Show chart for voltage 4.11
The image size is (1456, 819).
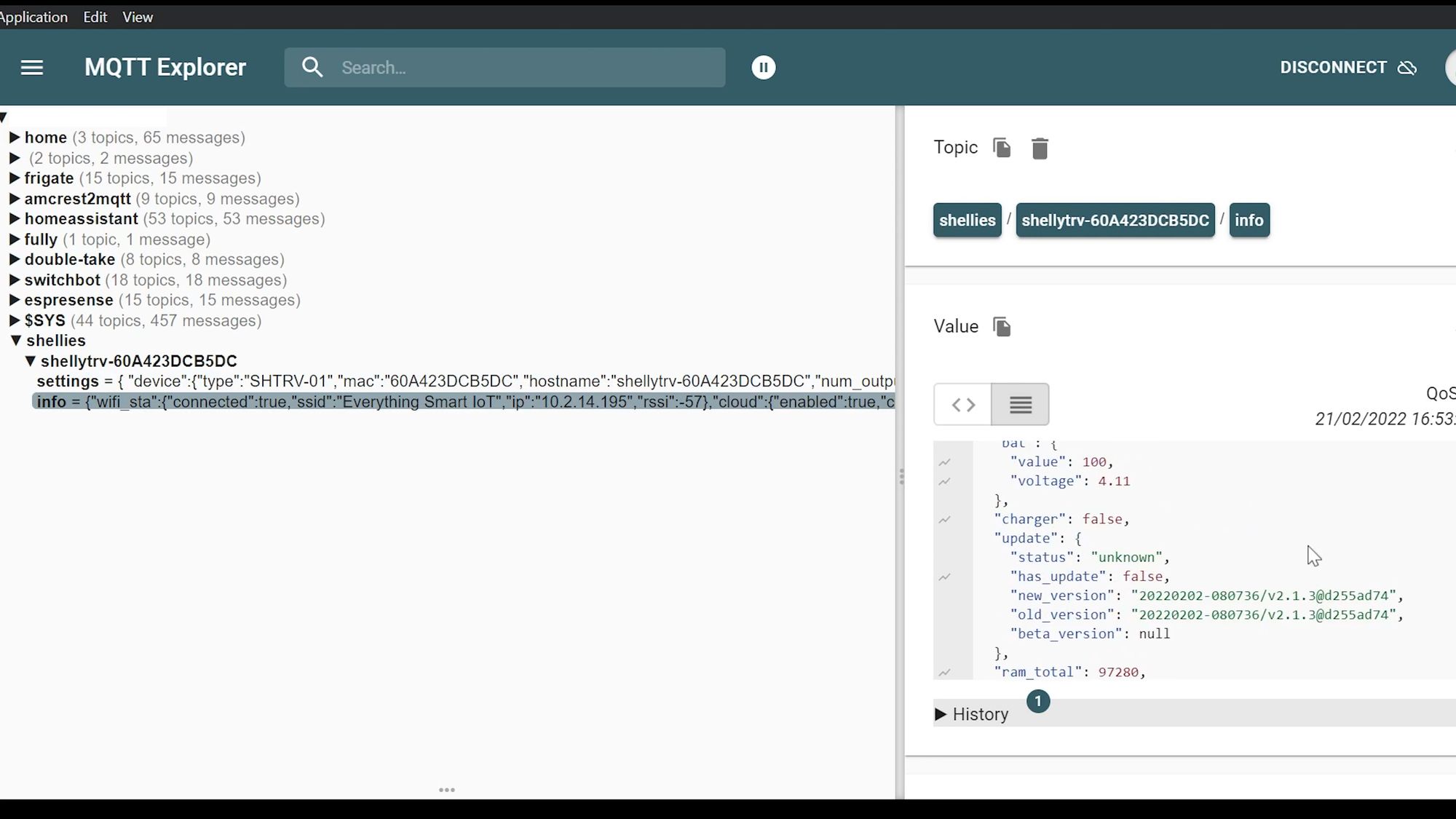pos(945,481)
